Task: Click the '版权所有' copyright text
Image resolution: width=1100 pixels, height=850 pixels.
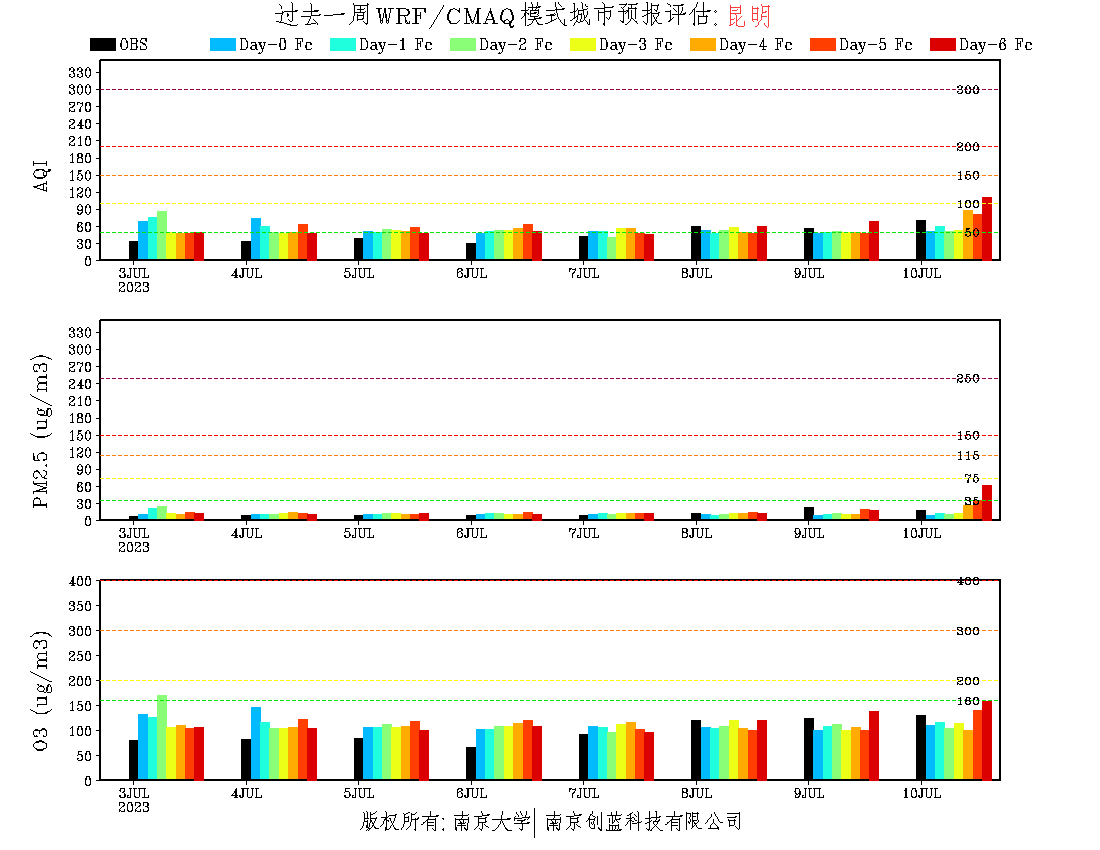Action: pos(400,821)
